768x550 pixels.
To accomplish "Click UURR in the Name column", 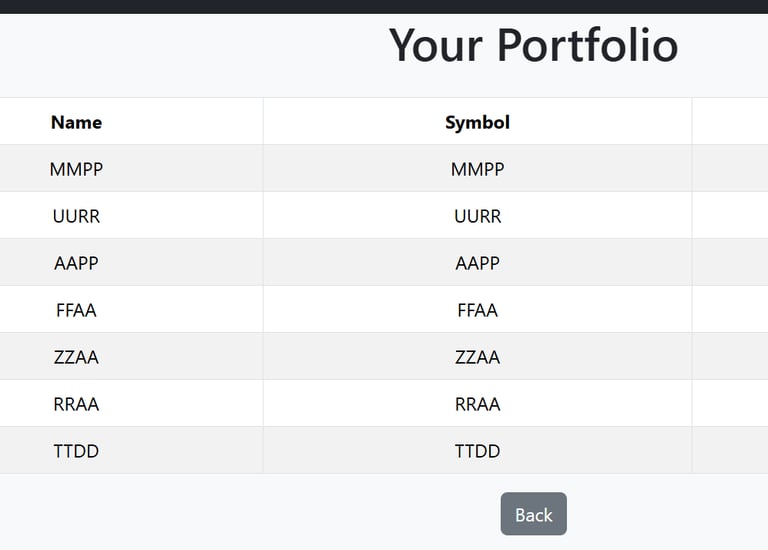I will coord(76,216).
